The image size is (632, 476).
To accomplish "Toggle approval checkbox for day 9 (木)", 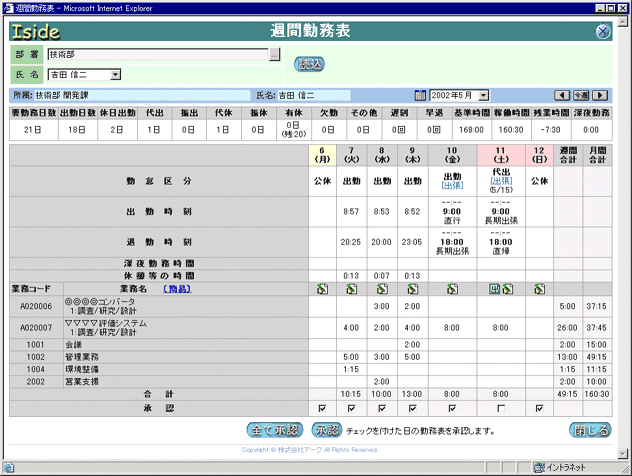I will pyautogui.click(x=412, y=408).
